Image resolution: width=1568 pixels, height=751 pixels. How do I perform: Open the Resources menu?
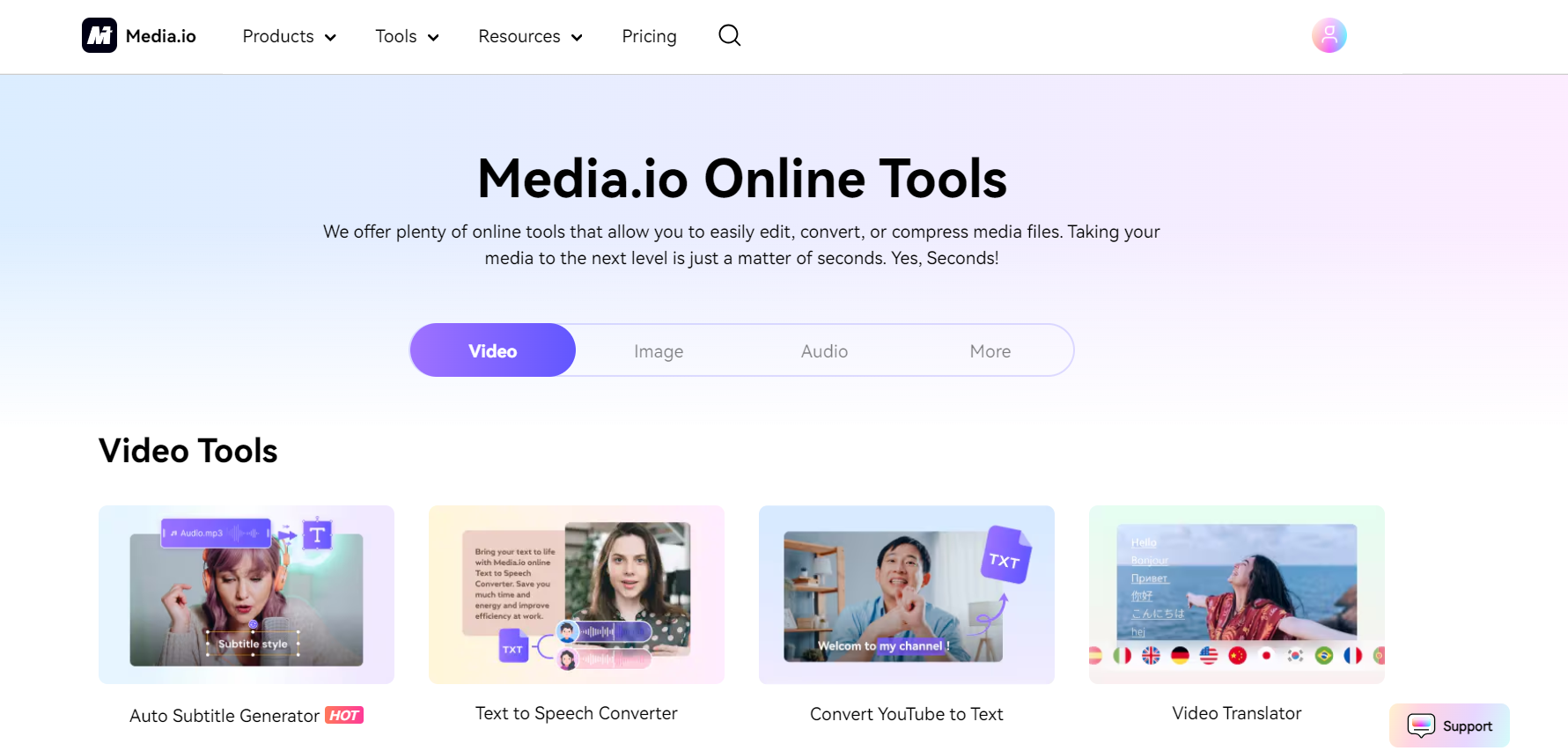tap(519, 36)
